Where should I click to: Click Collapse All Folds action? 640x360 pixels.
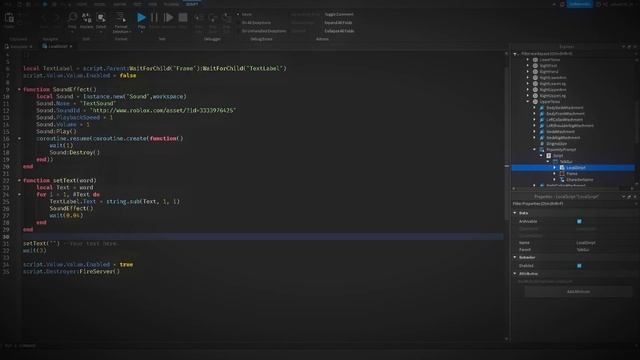[x=339, y=31]
